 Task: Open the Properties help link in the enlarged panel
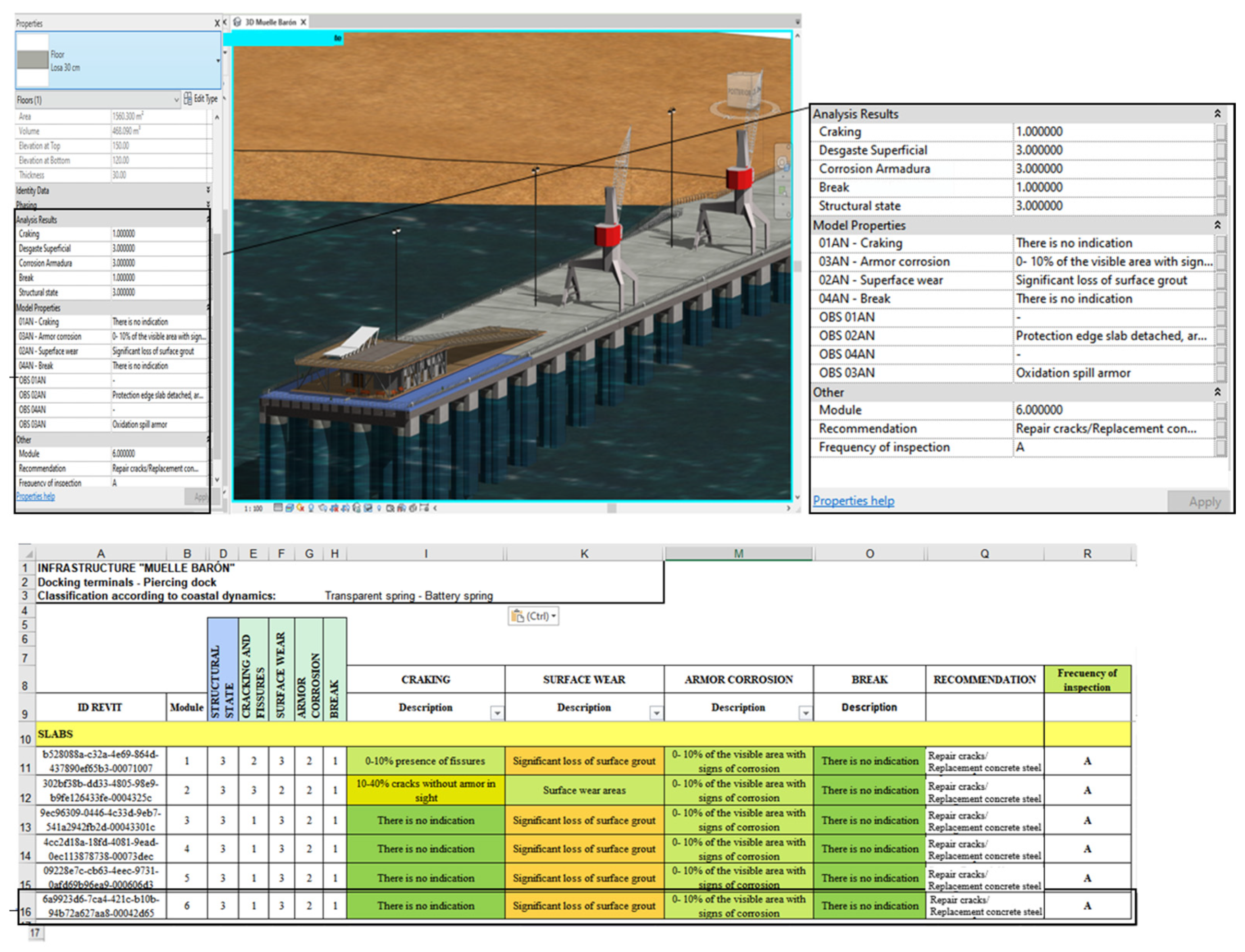click(853, 501)
